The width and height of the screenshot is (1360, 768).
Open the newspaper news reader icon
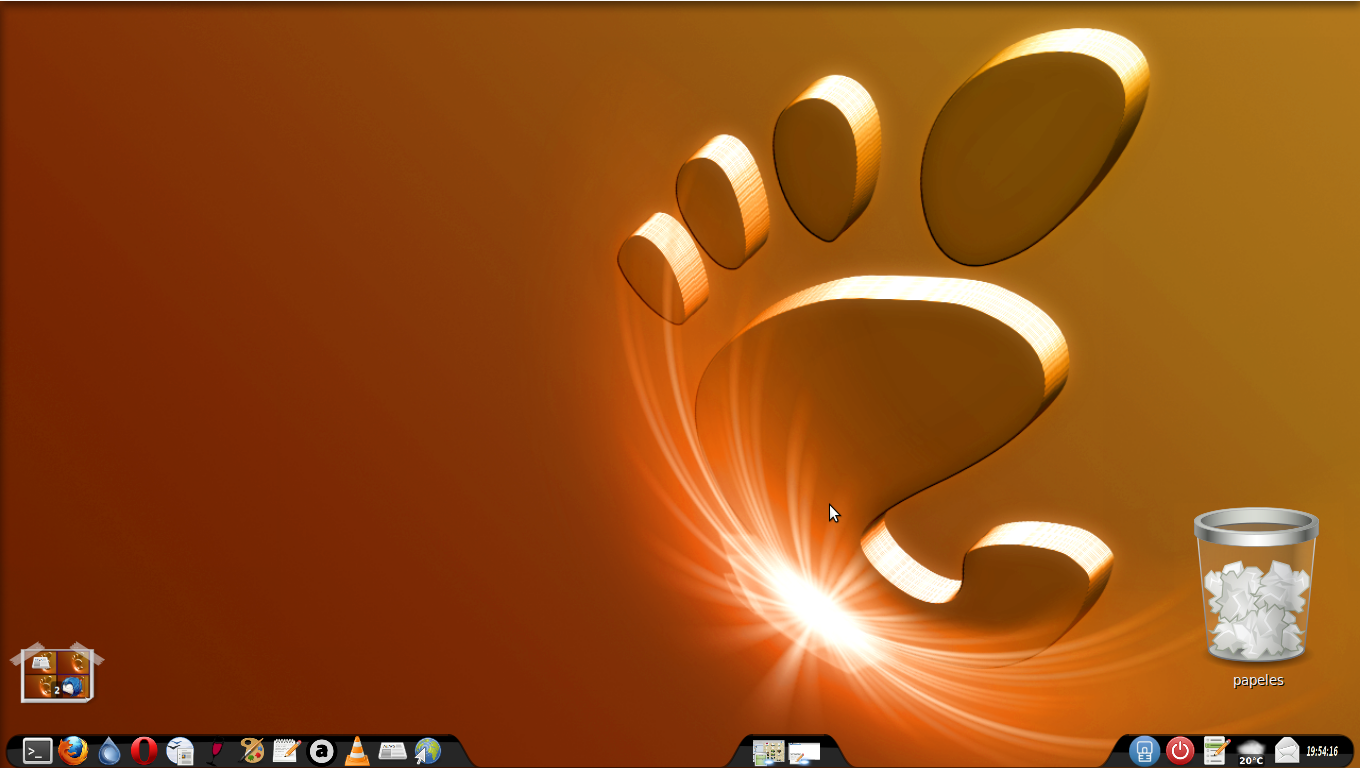click(392, 751)
